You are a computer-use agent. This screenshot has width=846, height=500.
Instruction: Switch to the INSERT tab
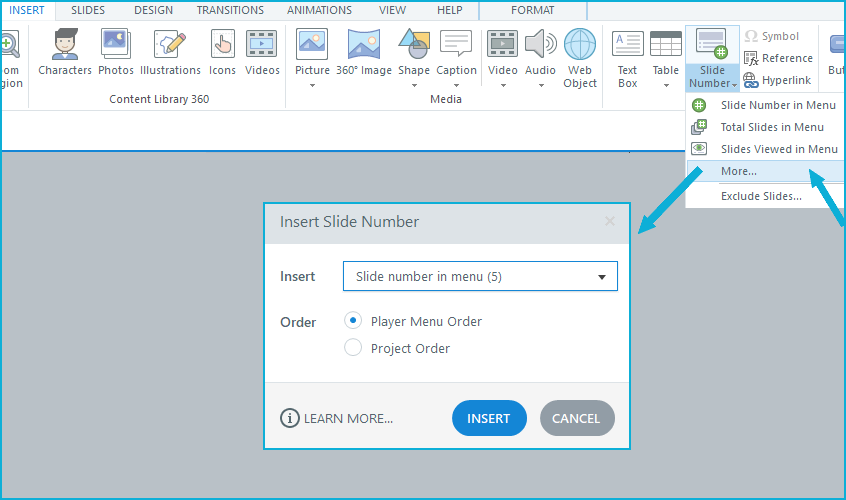tap(27, 10)
